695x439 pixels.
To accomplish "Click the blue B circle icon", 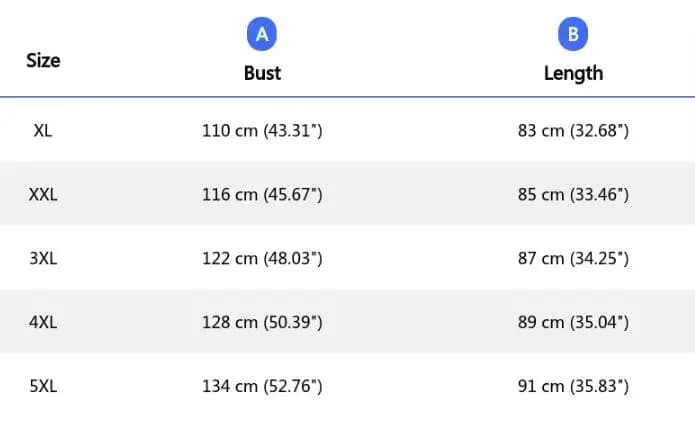I will click(x=573, y=34).
